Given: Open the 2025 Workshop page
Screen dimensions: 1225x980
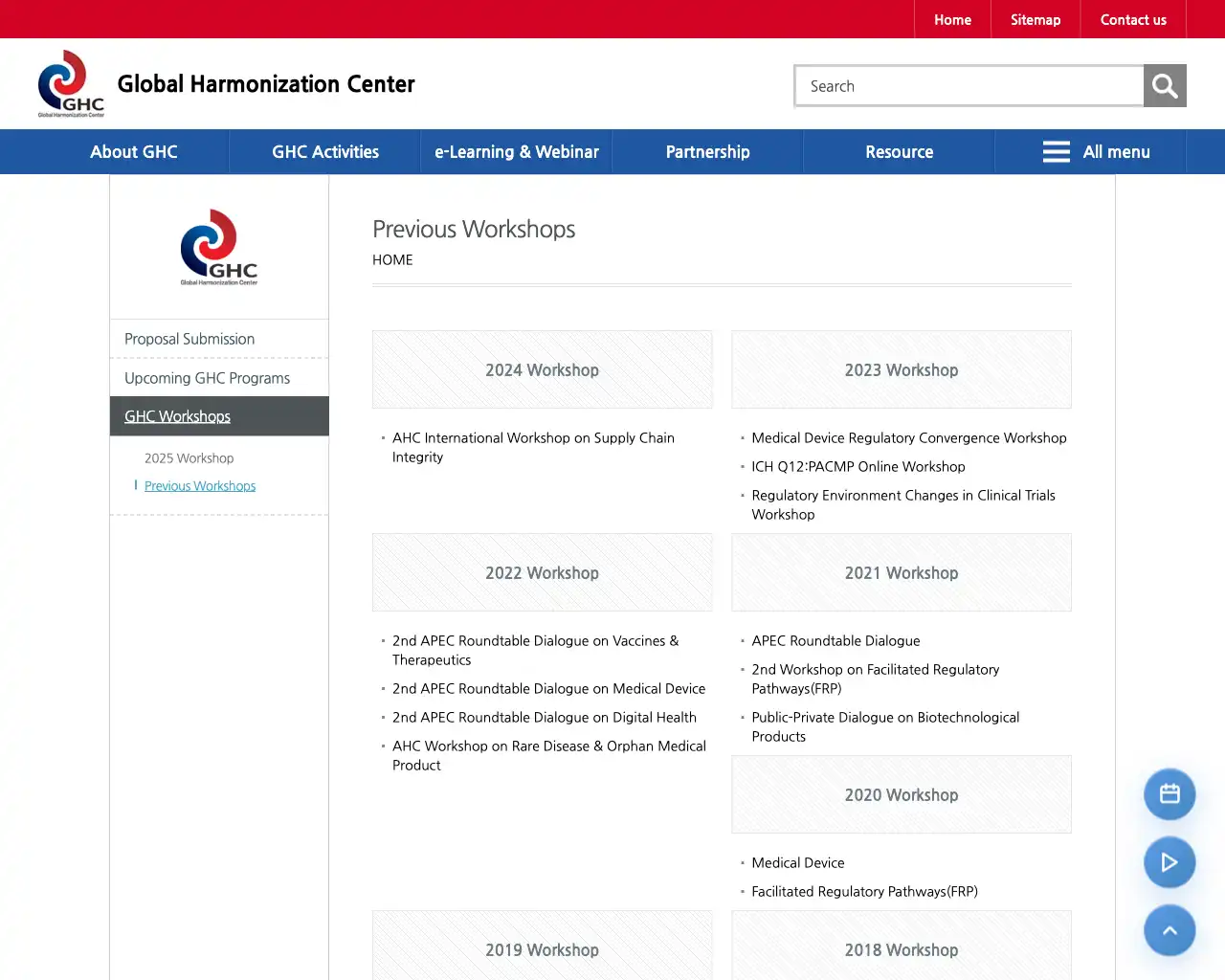Looking at the screenshot, I should [189, 457].
